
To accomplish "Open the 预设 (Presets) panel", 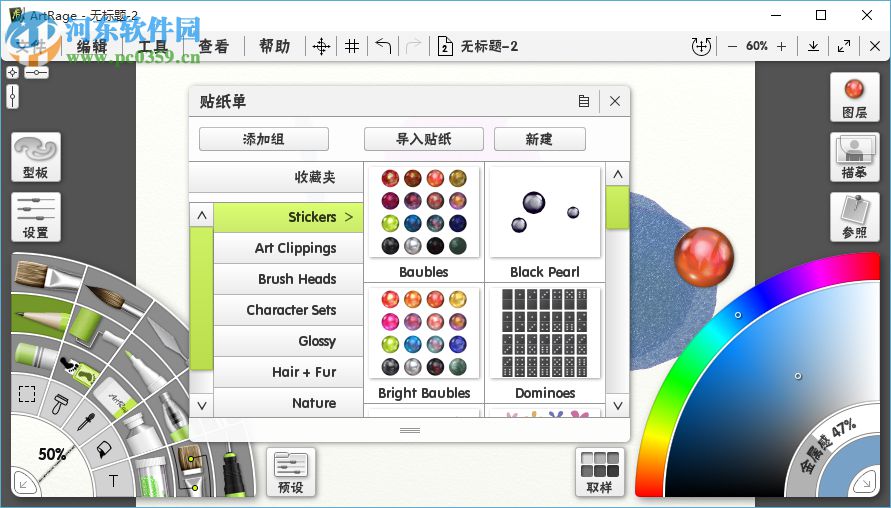I will coord(291,472).
